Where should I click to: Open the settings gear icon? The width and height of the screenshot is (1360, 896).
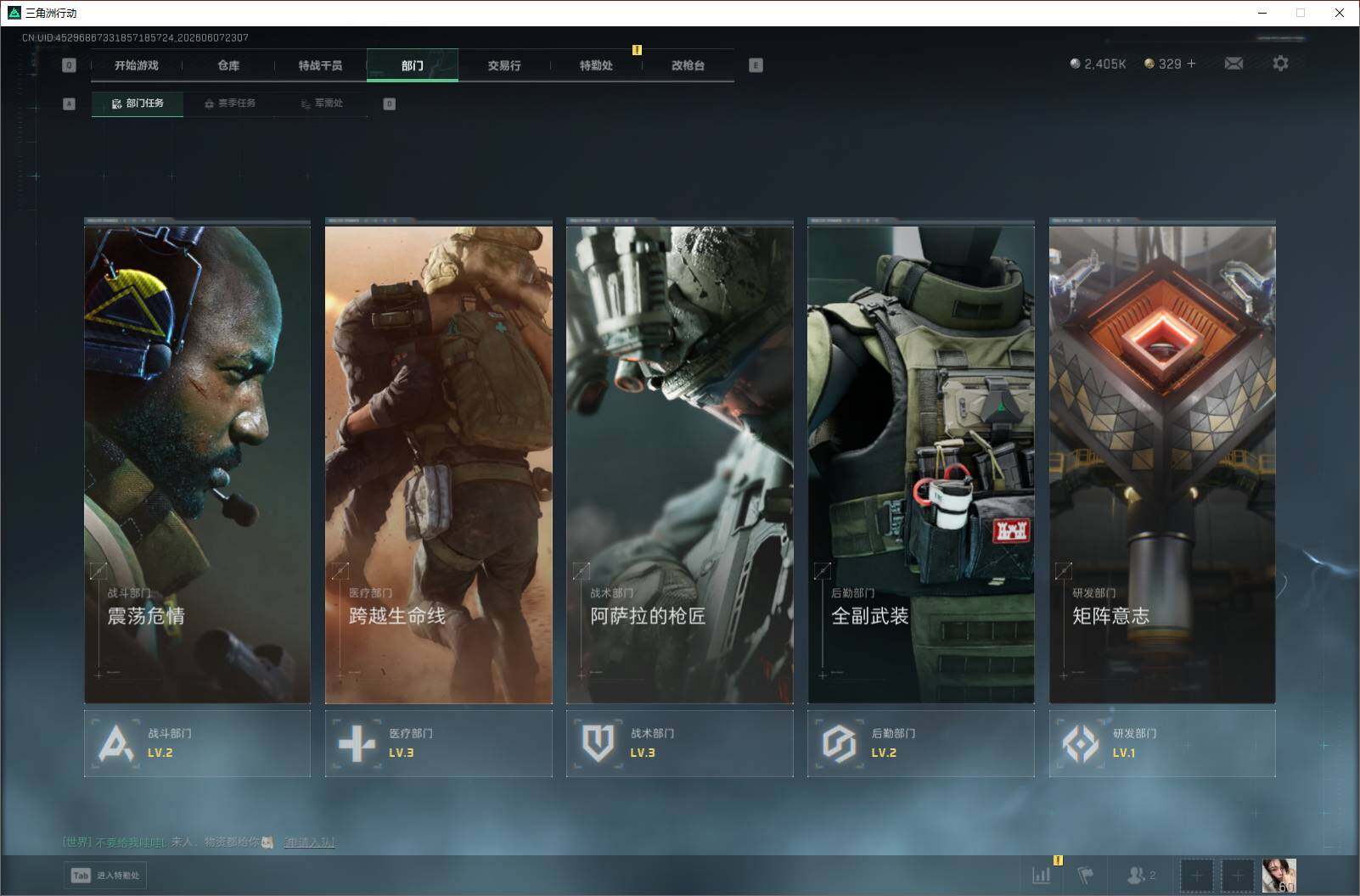(x=1280, y=64)
